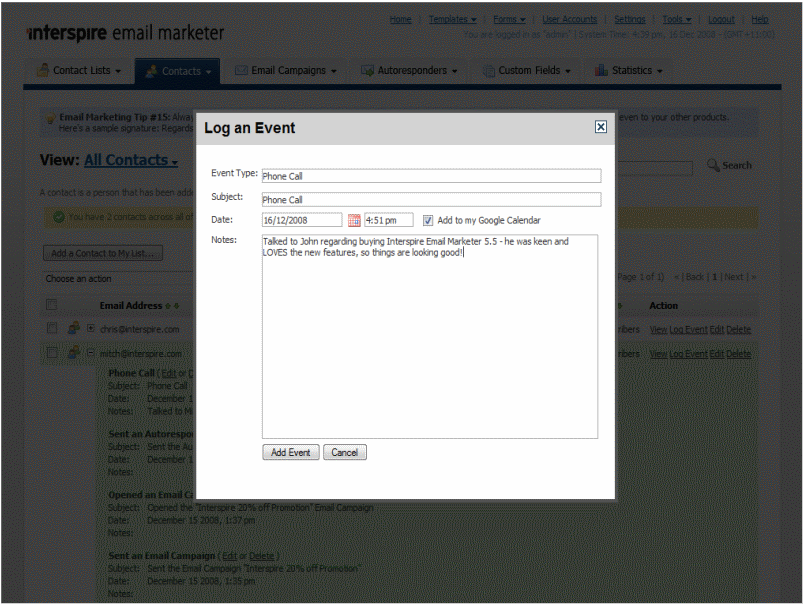
Task: Click Delete link for Sent an Email Campaign
Action: pyautogui.click(x=262, y=556)
